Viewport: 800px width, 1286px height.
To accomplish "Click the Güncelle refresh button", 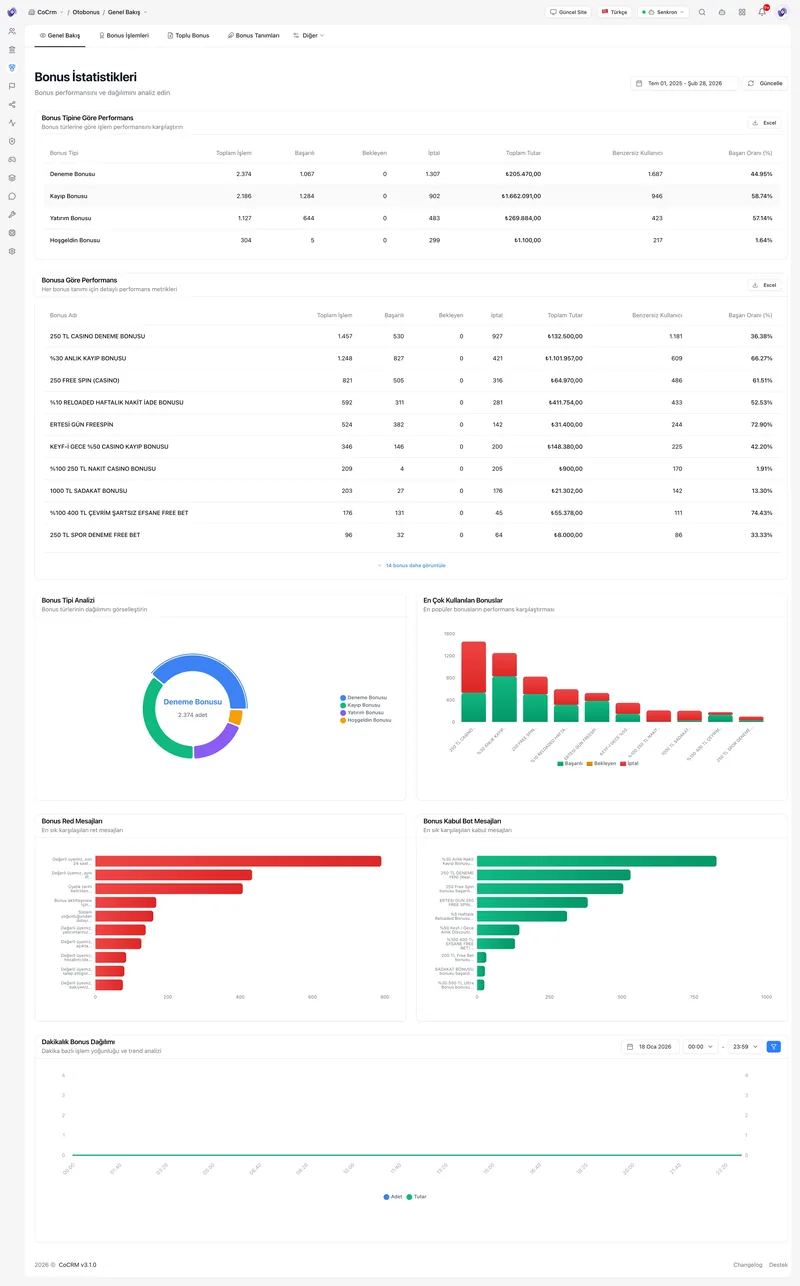I will (765, 83).
